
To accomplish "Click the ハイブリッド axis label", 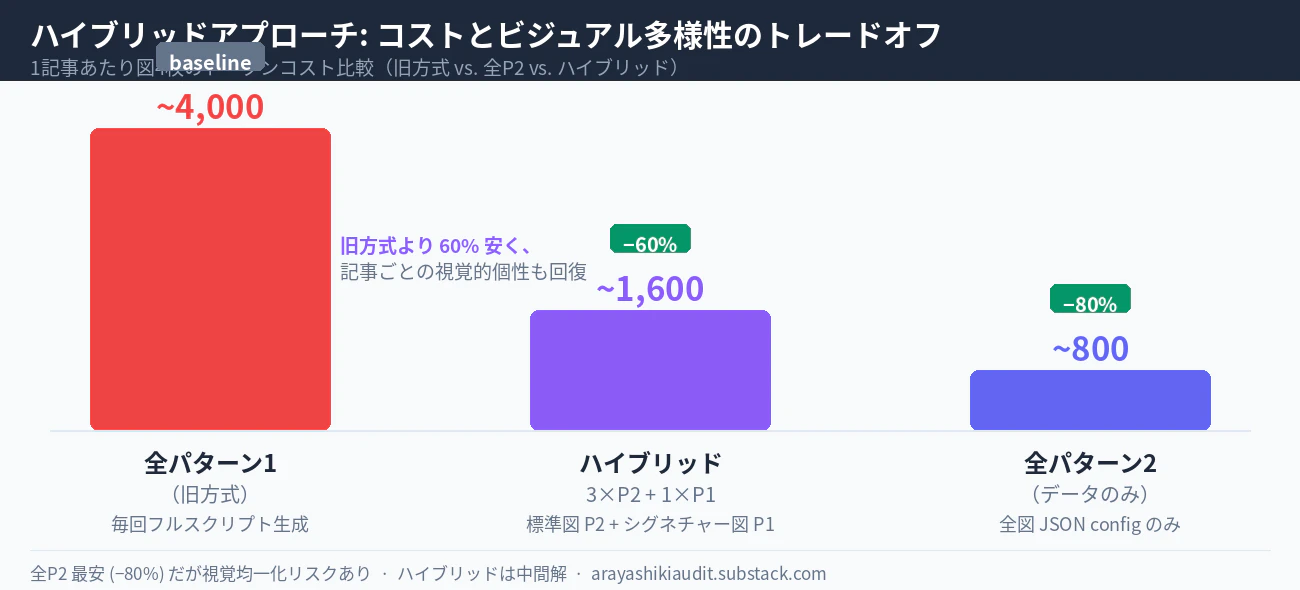I will coord(650,463).
